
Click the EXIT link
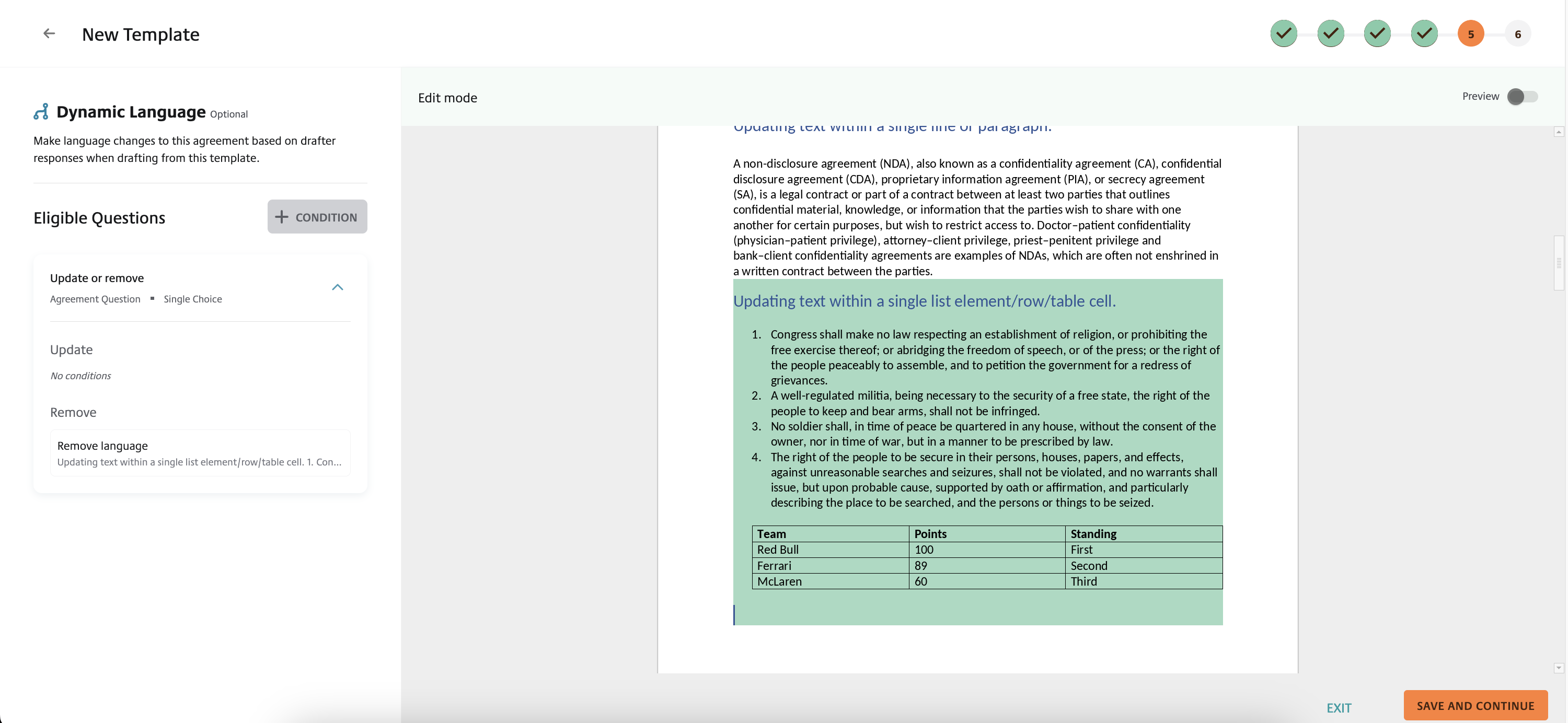(x=1339, y=708)
